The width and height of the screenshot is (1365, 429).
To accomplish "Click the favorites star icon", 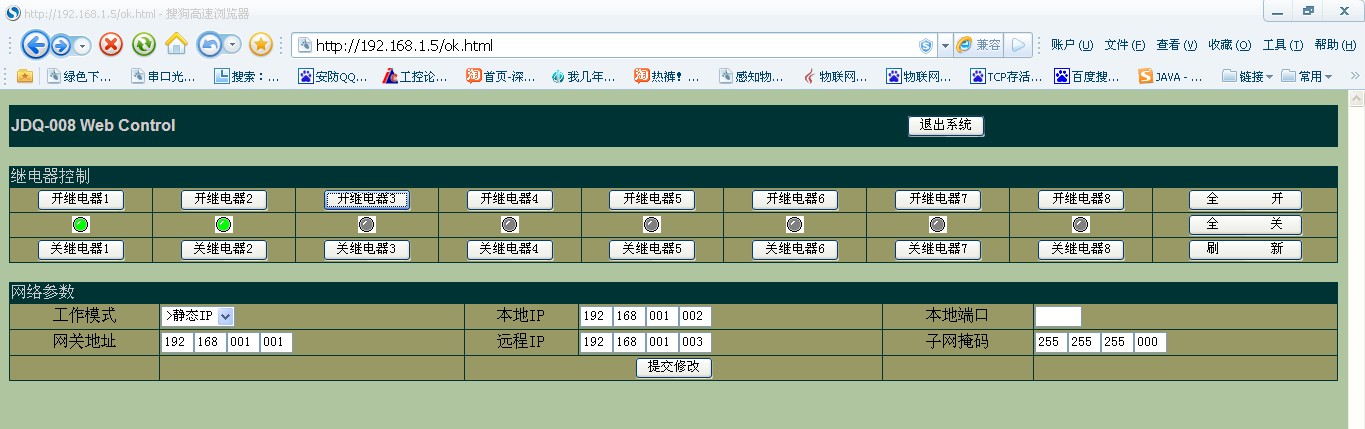I will click(x=261, y=45).
